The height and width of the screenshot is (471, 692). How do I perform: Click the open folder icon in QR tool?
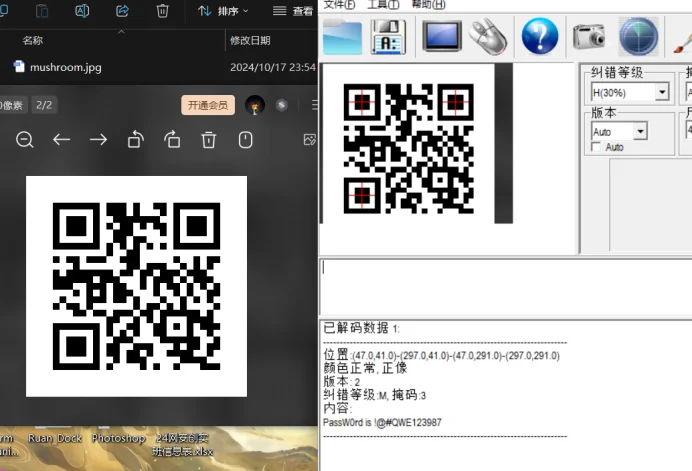(342, 36)
